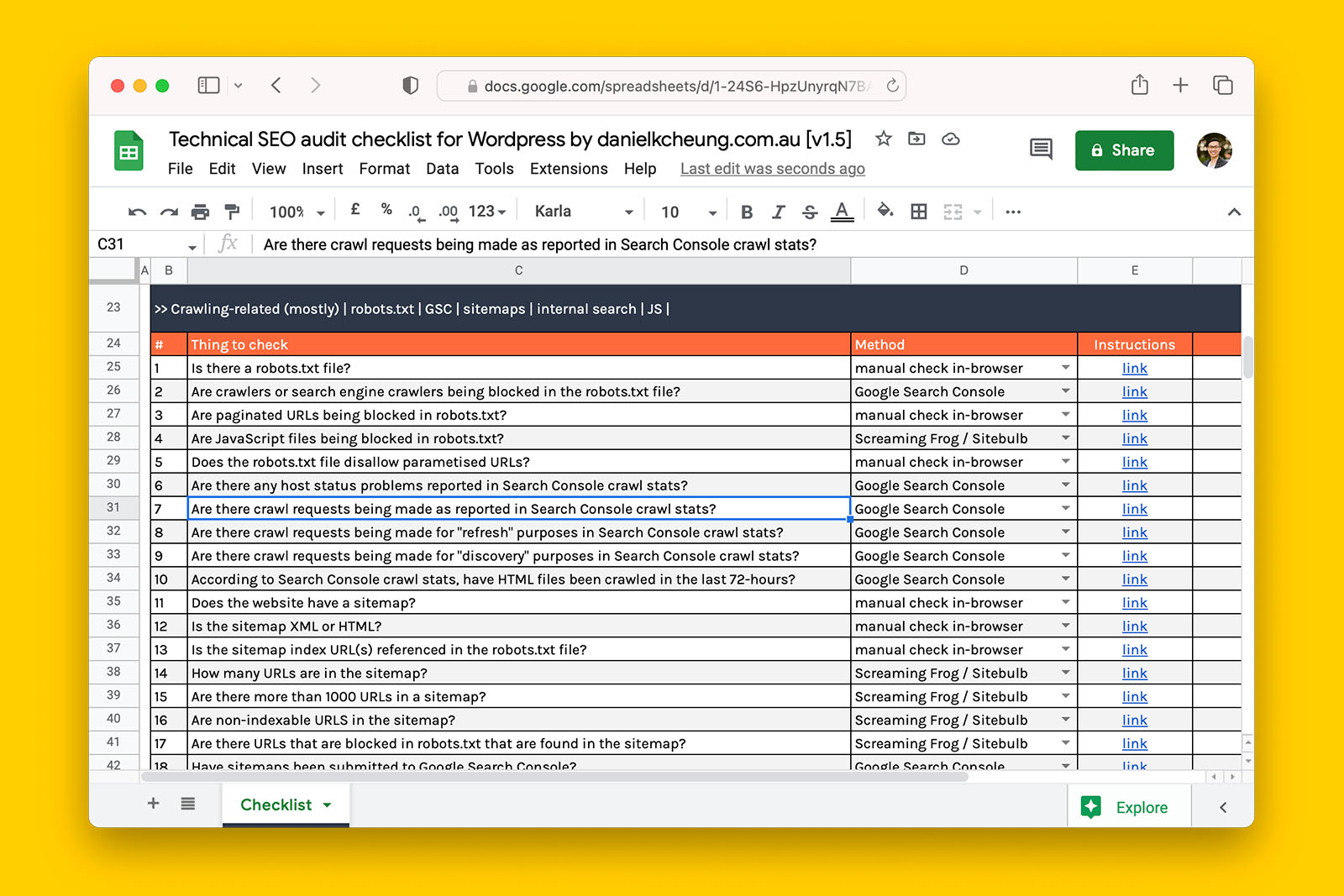This screenshot has height=896, width=1344.
Task: Click the Redo icon
Action: pyautogui.click(x=169, y=212)
